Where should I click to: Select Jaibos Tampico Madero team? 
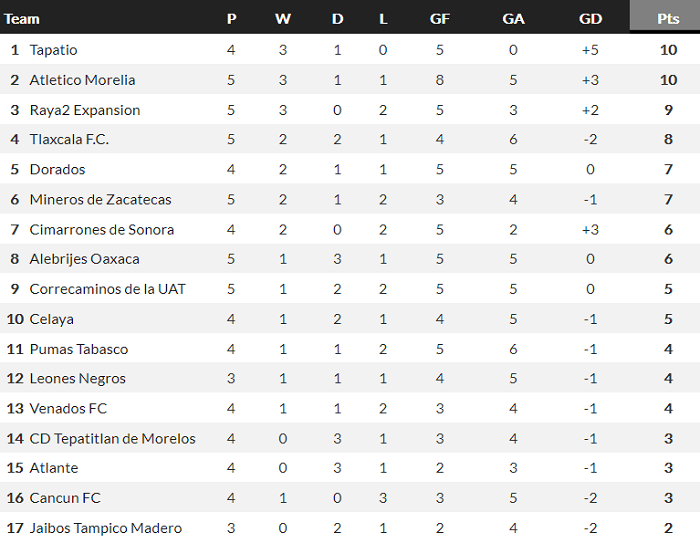pyautogui.click(x=105, y=528)
